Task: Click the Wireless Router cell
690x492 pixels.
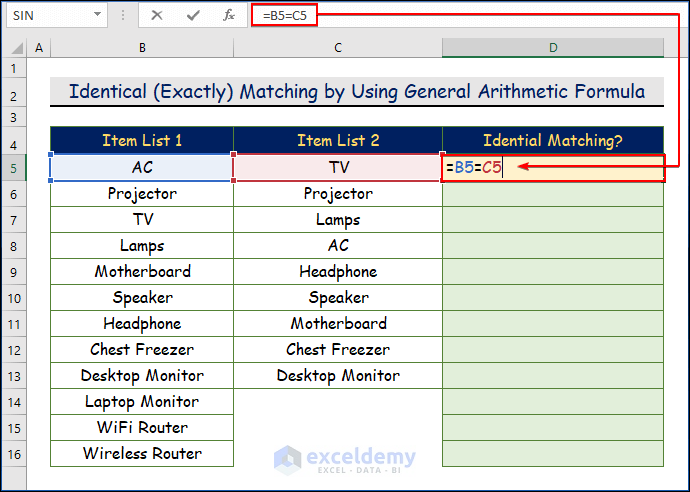Action: pyautogui.click(x=142, y=453)
